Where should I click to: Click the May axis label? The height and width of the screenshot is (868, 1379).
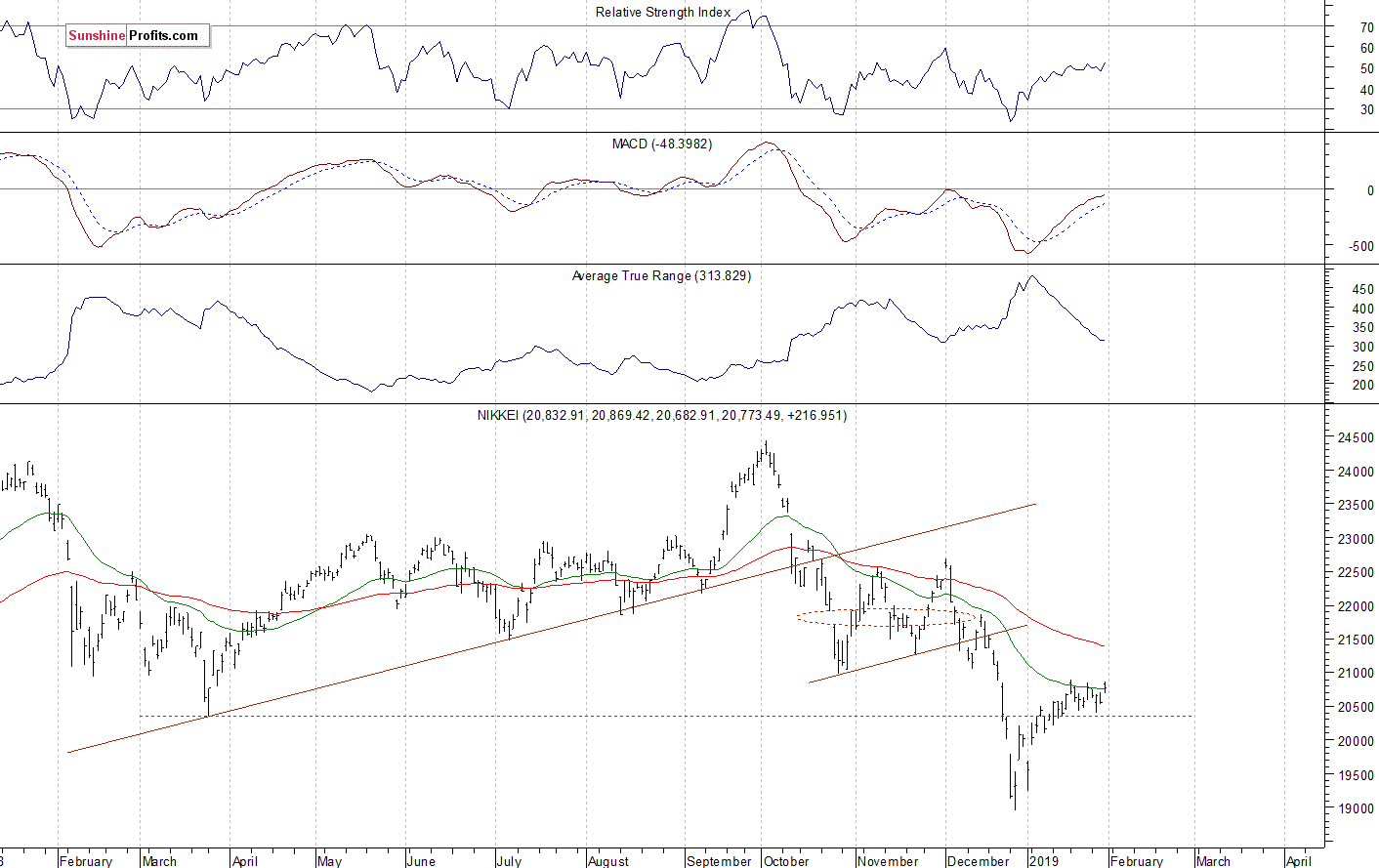tap(330, 861)
